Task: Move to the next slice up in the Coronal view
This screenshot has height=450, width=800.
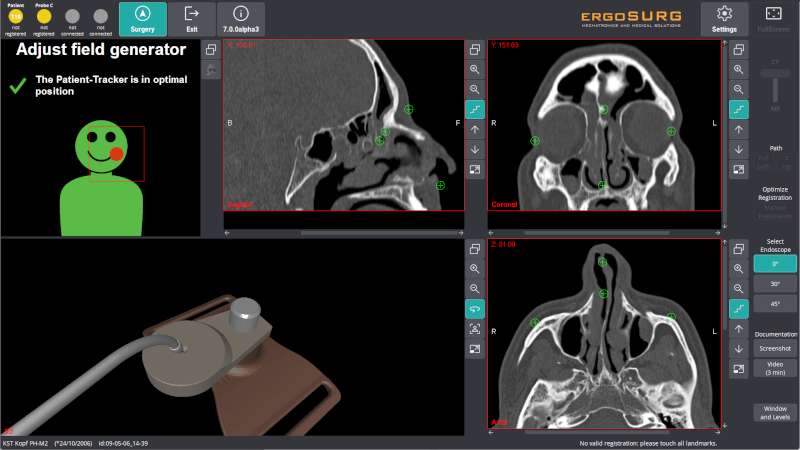Action: pos(738,129)
